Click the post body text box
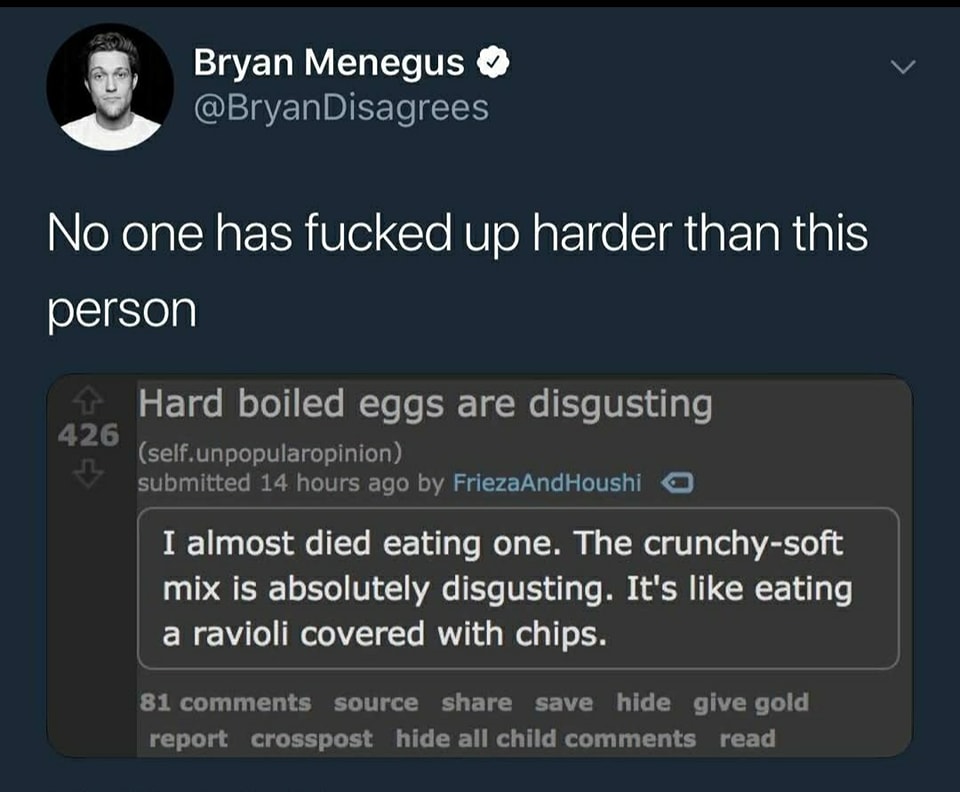 [518, 588]
